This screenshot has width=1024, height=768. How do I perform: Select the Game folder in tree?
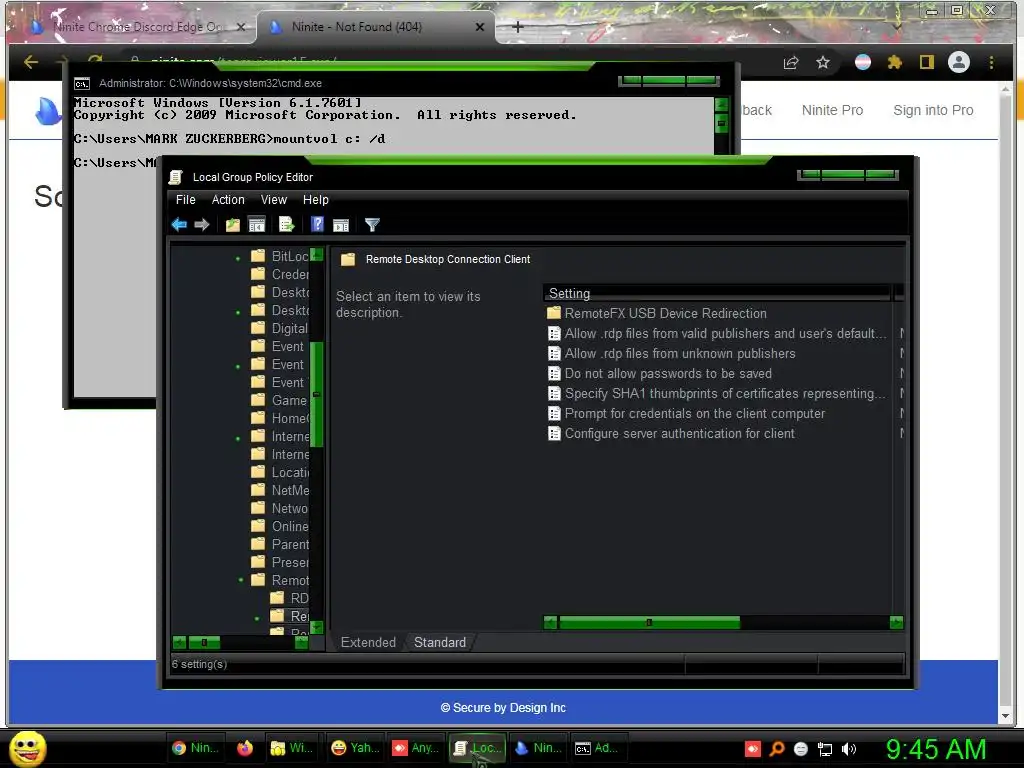pyautogui.click(x=280, y=400)
